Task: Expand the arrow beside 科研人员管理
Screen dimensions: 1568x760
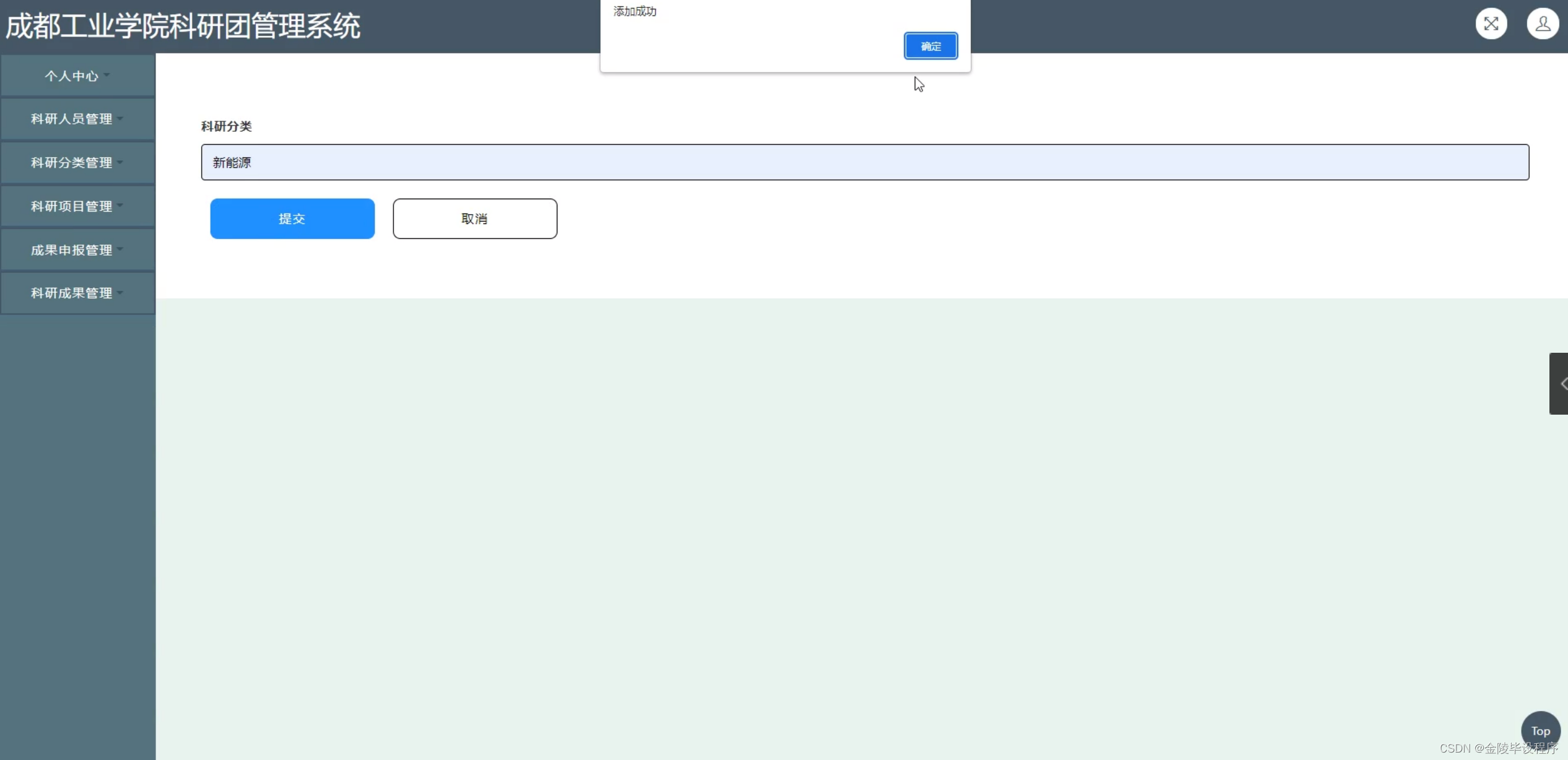Action: tap(120, 118)
